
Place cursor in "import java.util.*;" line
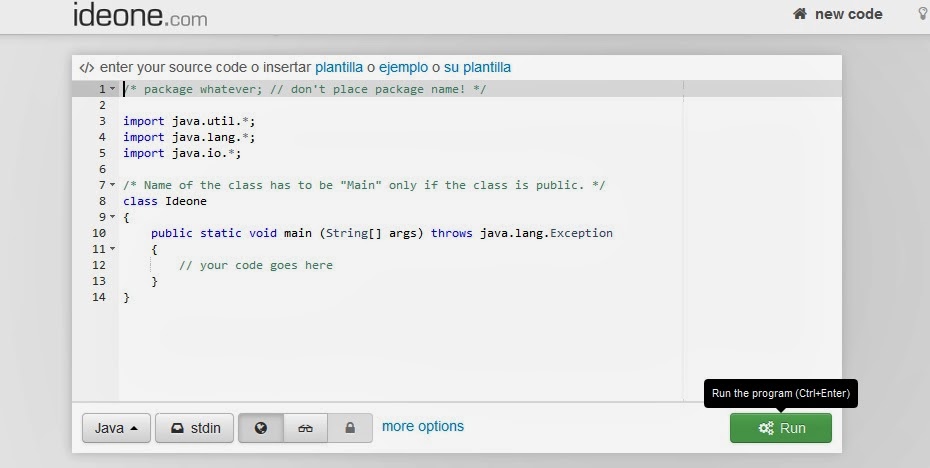click(189, 121)
